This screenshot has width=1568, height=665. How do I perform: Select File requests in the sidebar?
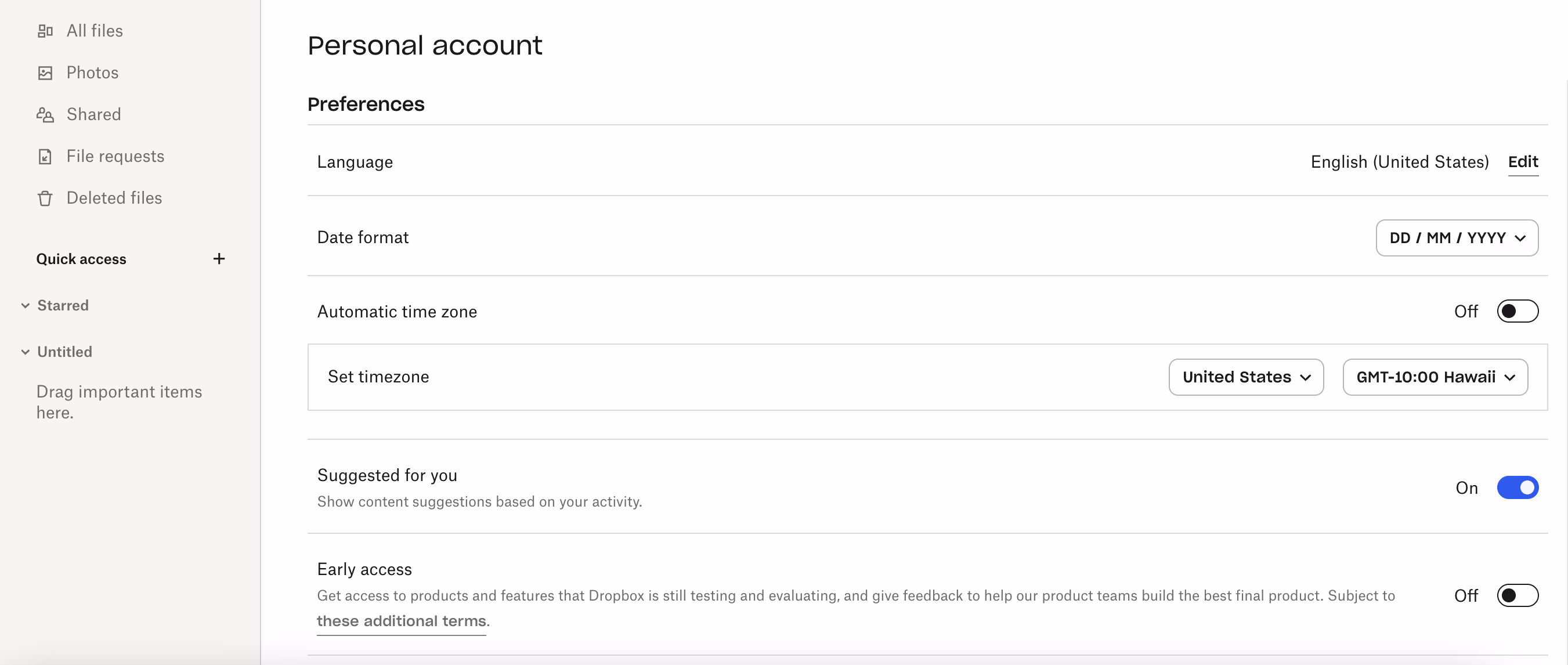pyautogui.click(x=115, y=156)
